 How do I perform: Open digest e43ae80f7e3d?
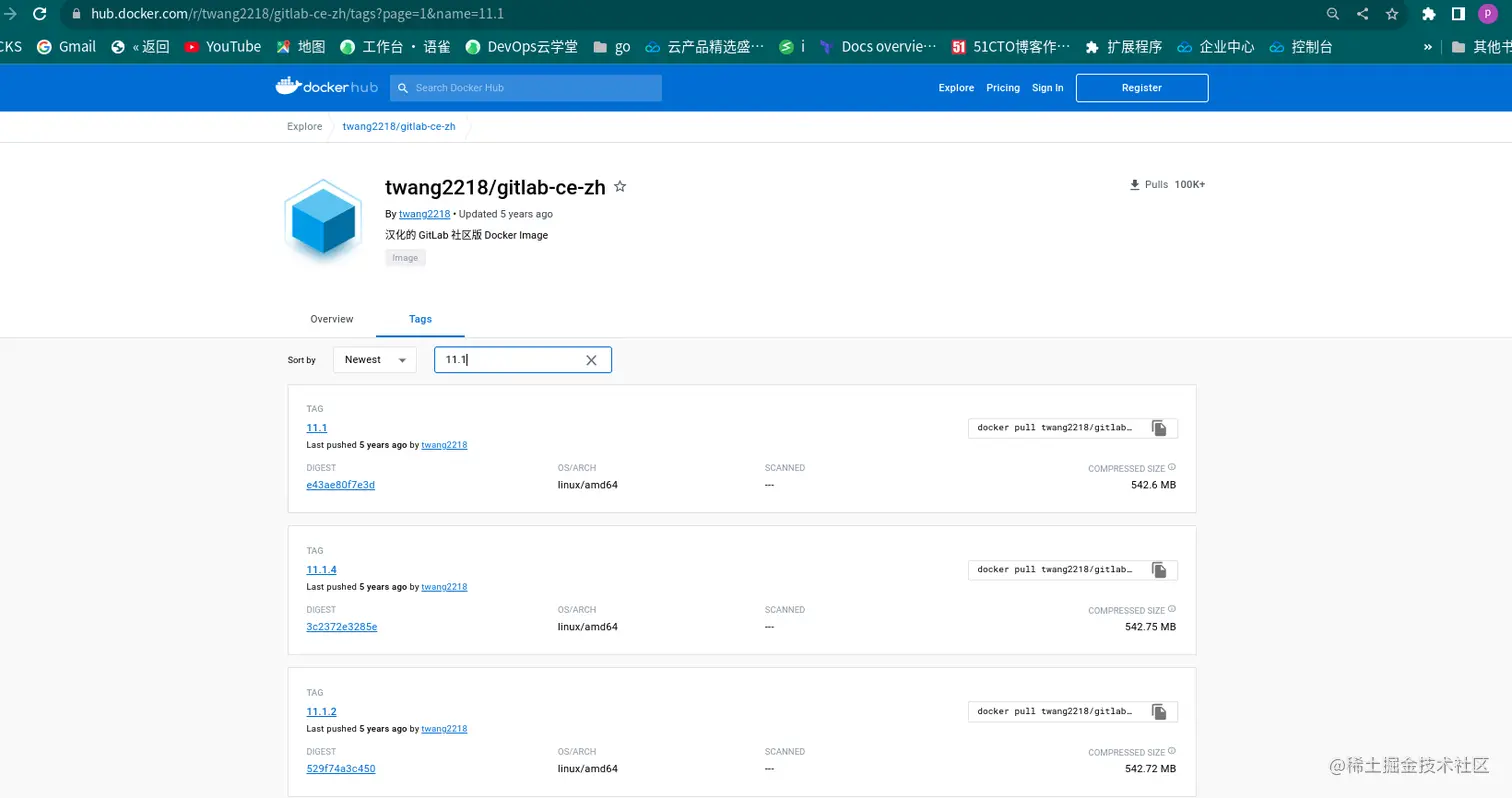341,485
